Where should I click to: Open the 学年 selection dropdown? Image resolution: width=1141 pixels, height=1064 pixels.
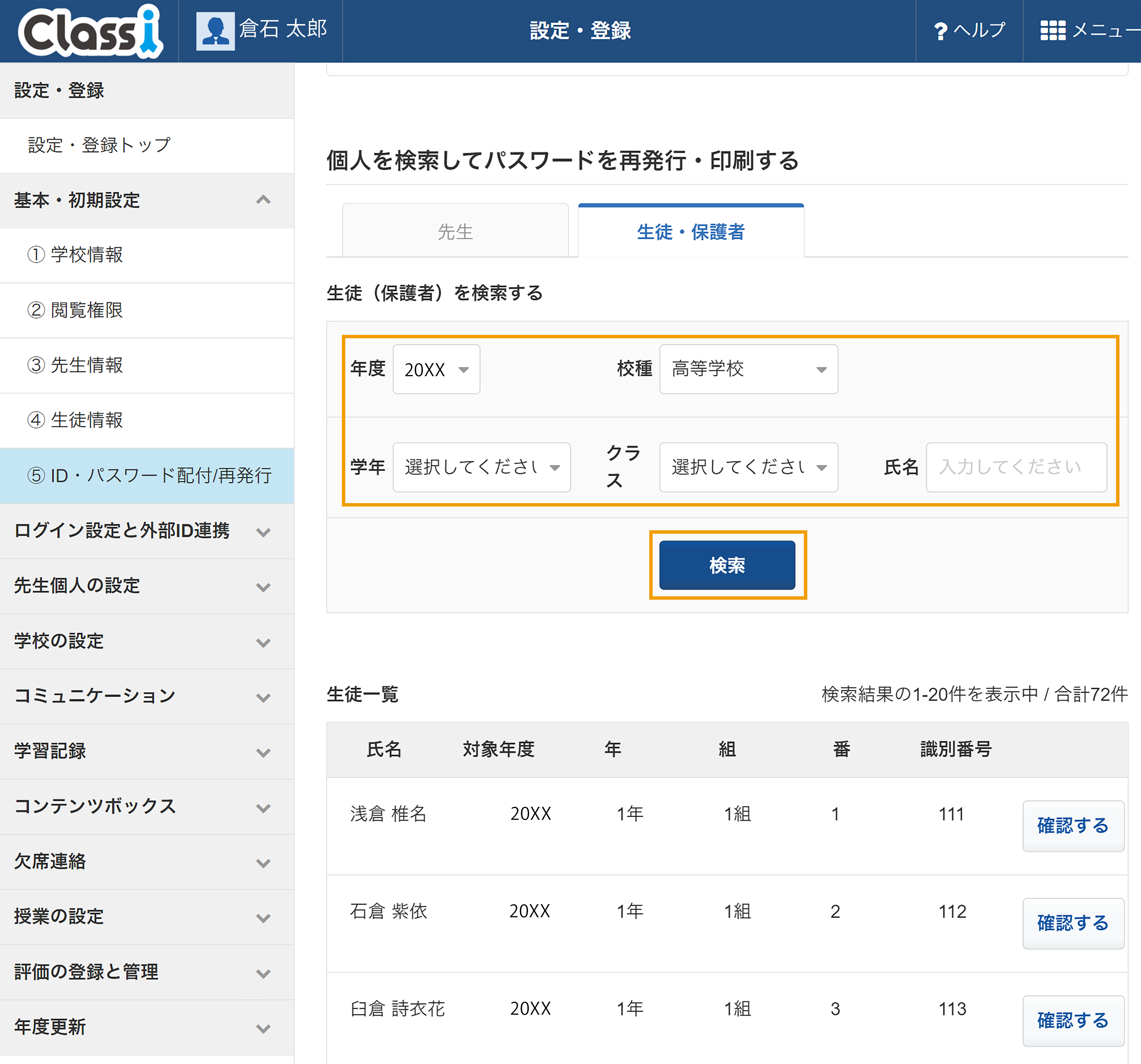(x=482, y=467)
